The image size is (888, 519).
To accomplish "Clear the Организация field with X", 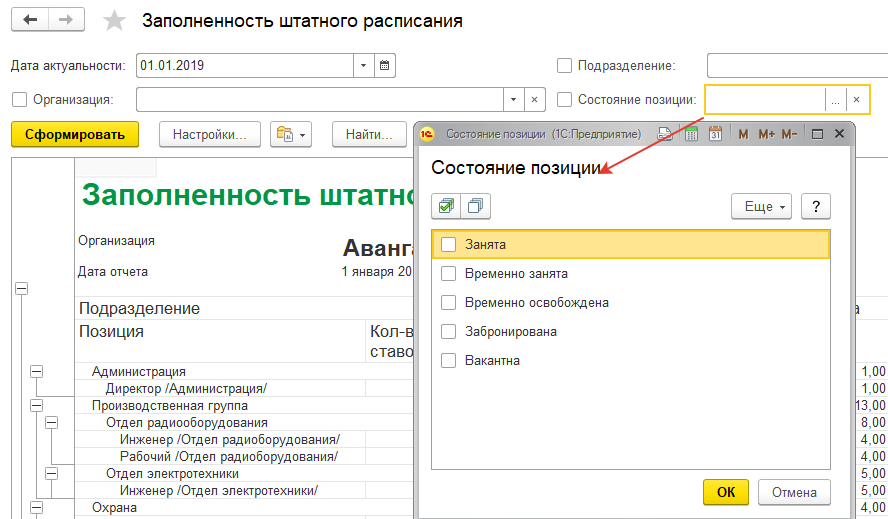I will tap(534, 100).
